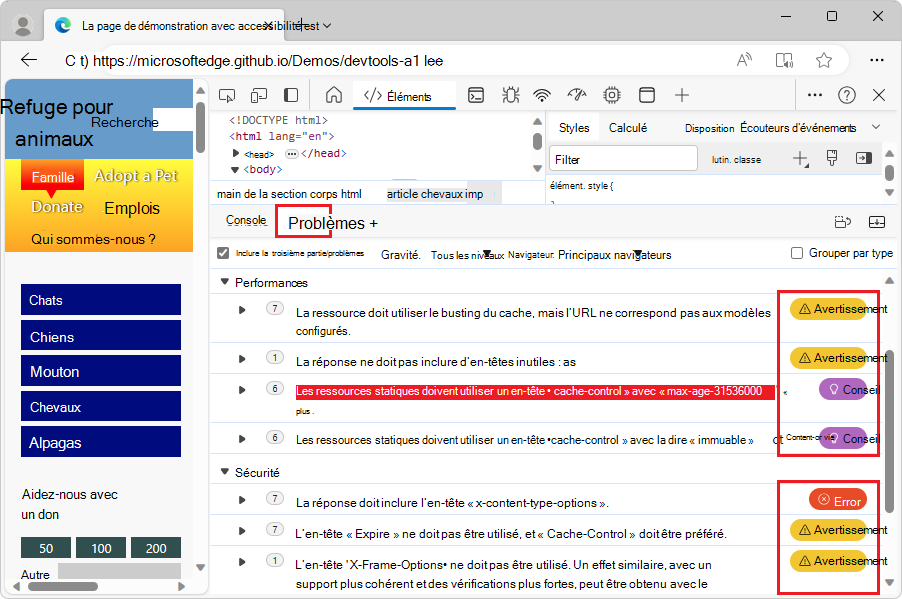Toggle the third-party issues checkbox

(x=223, y=253)
